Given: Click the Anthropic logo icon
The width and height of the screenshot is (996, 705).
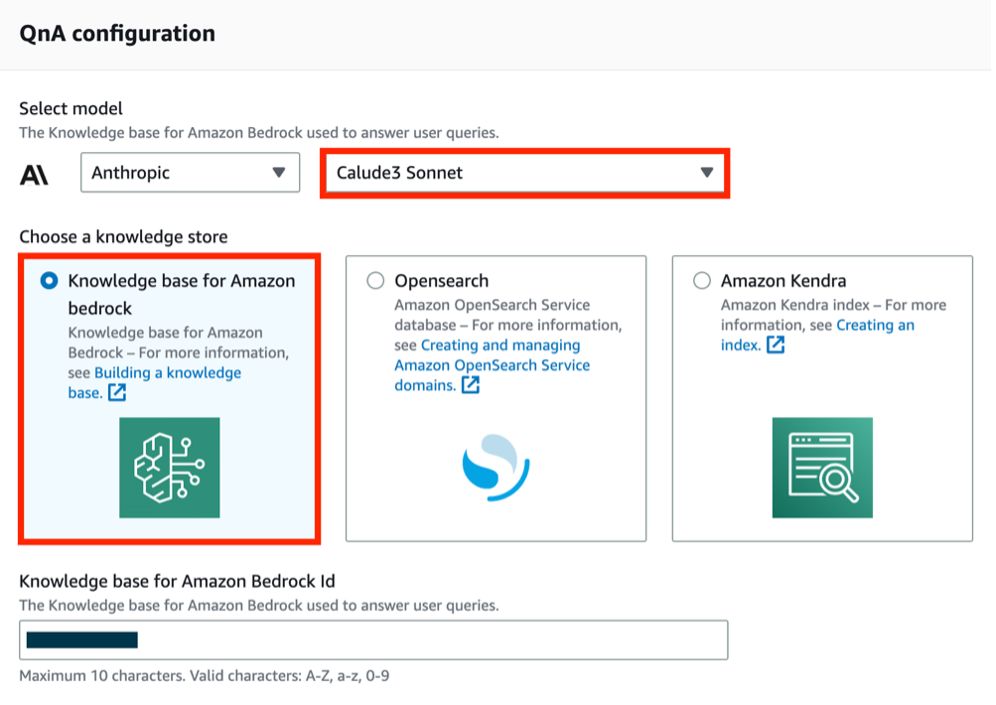Looking at the screenshot, I should [x=34, y=173].
